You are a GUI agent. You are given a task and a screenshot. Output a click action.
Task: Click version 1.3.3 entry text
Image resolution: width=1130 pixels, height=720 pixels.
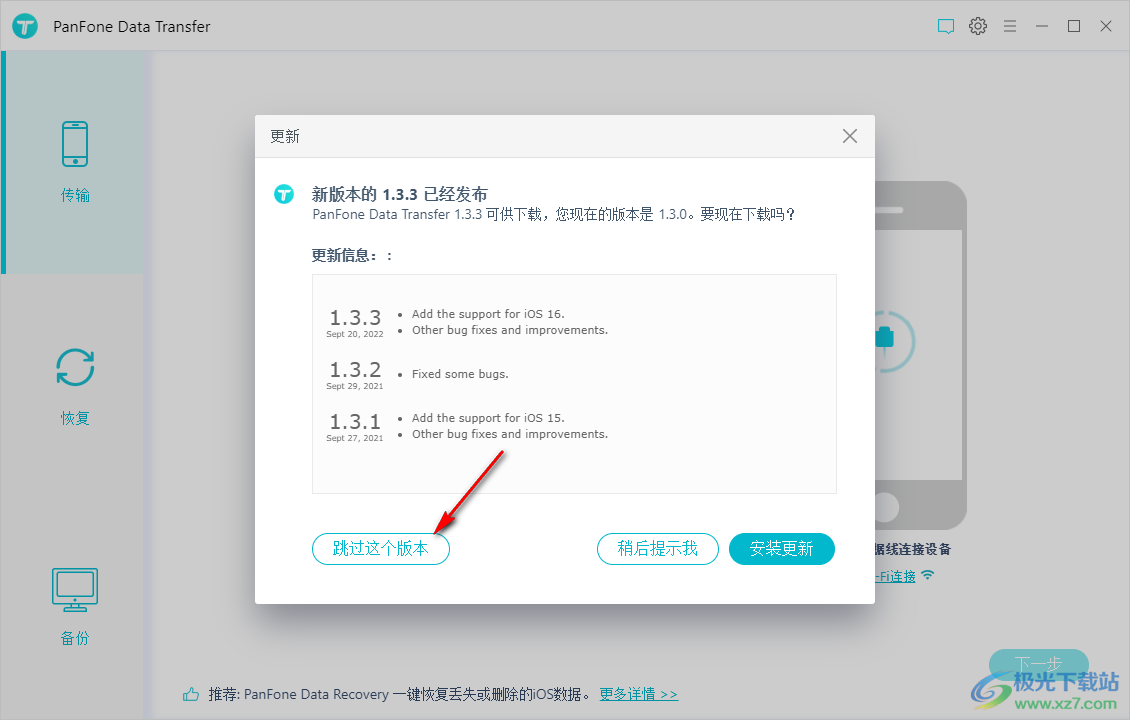[x=355, y=317]
